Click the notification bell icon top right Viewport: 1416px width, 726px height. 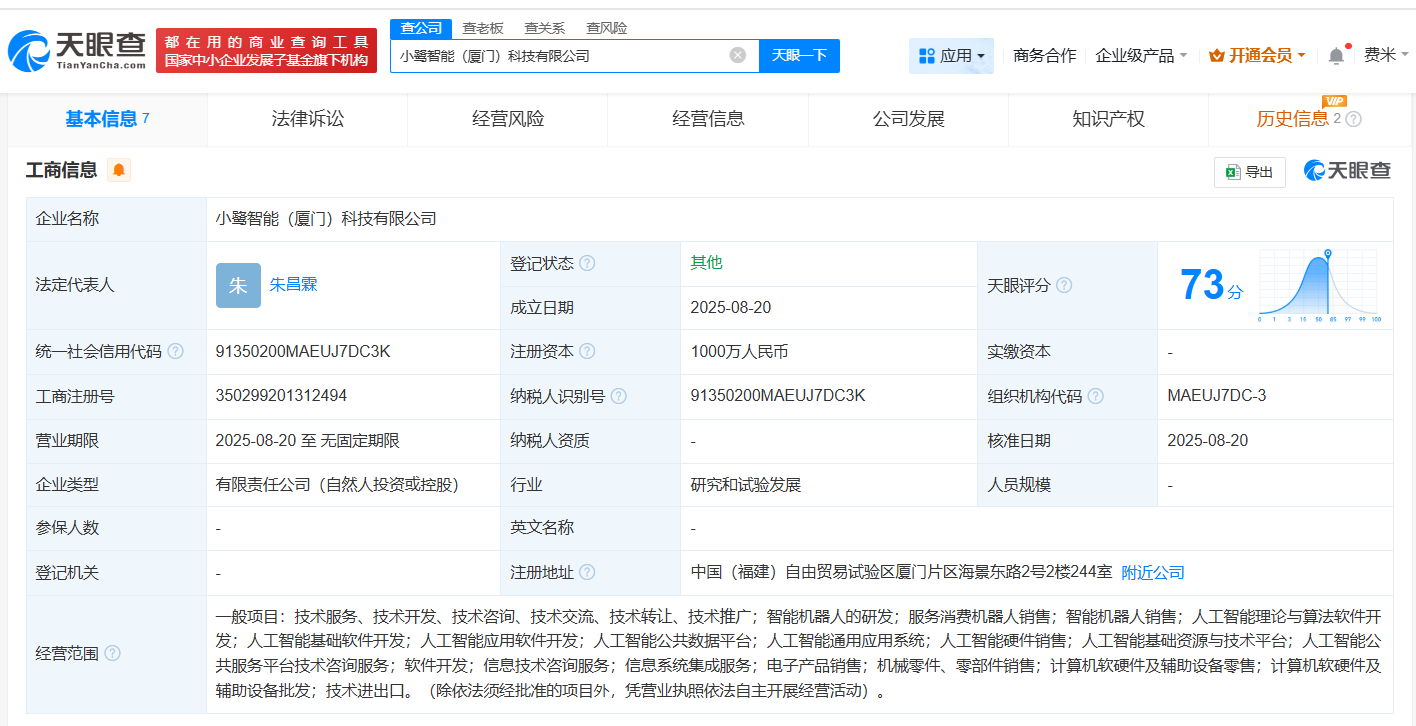1334,56
